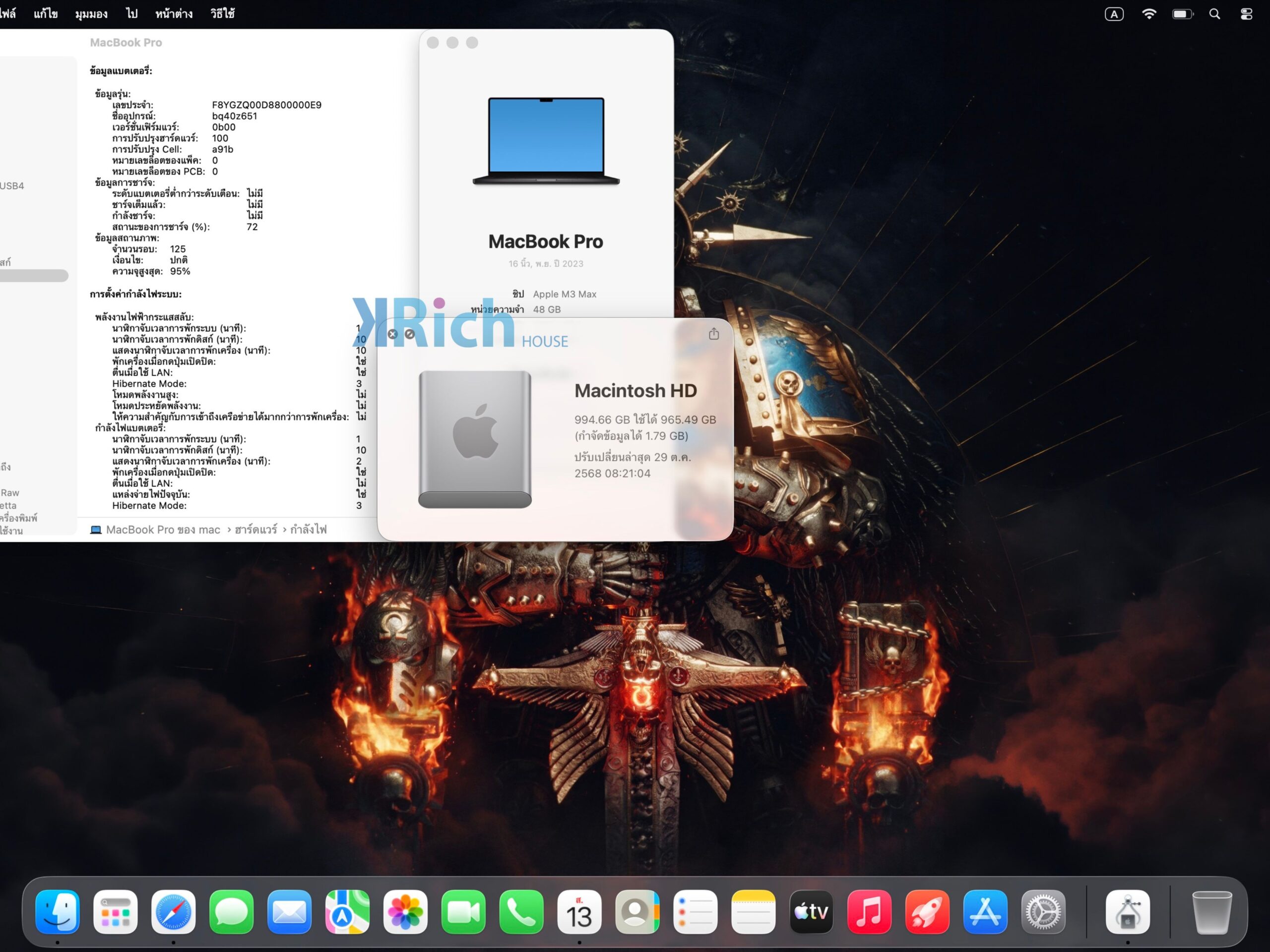Viewport: 1270px width, 952px height.
Task: Open Notes app in the Dock
Action: (x=753, y=911)
